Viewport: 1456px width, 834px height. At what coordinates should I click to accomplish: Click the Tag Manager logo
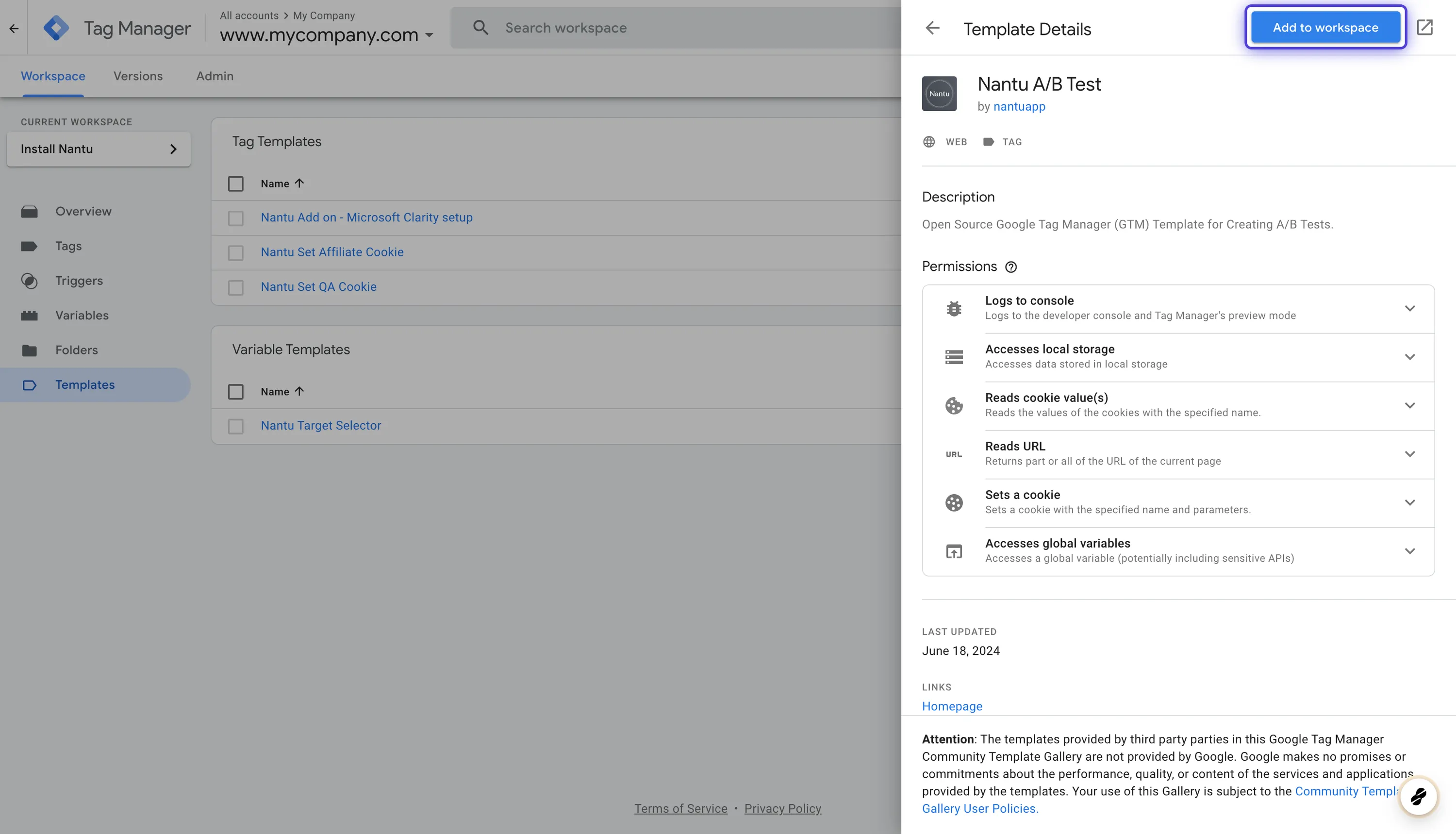[56, 28]
